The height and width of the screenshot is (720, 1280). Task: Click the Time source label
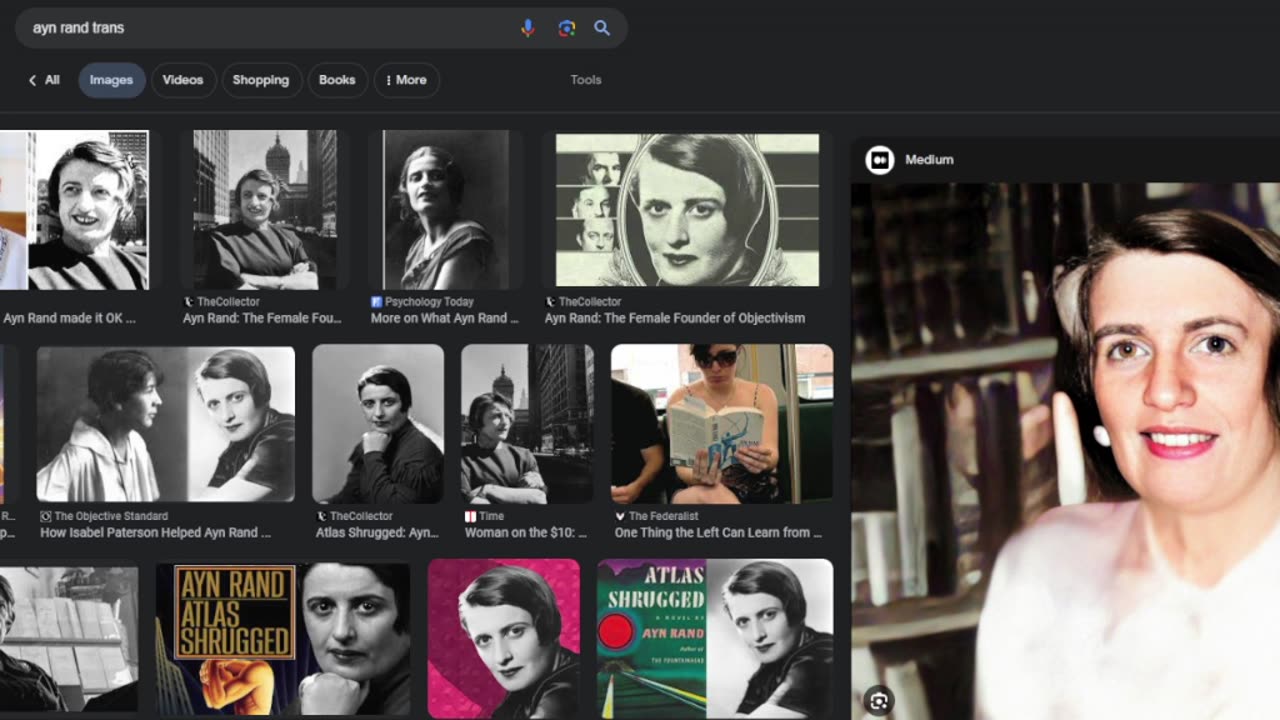[491, 517]
